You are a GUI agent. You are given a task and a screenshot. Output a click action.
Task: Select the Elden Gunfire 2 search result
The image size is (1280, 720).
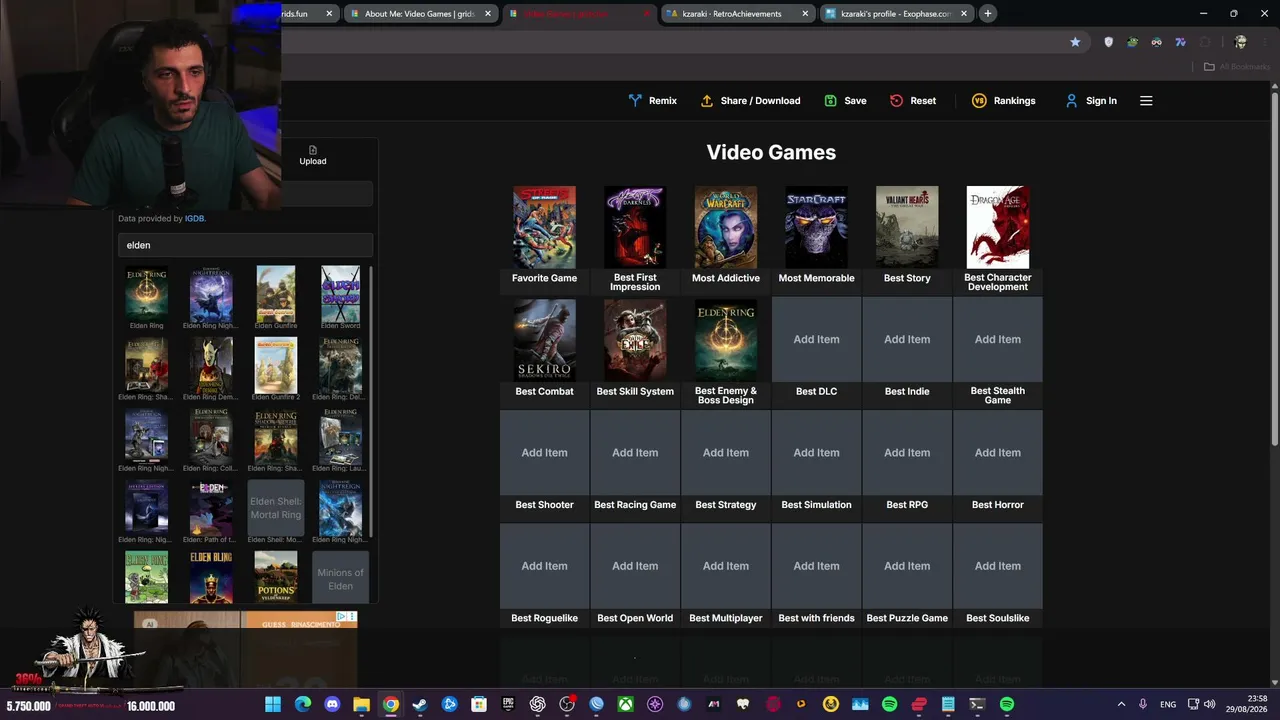(x=276, y=369)
